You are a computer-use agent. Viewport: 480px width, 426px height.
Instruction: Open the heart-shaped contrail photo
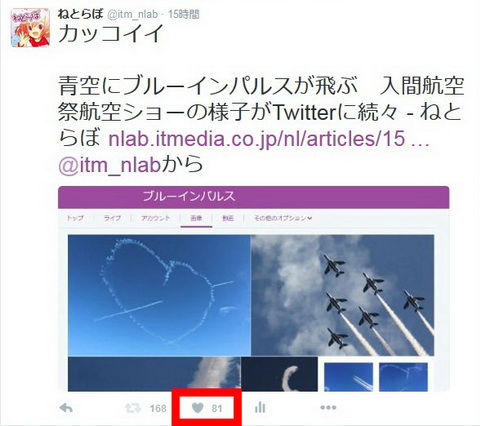(x=159, y=295)
